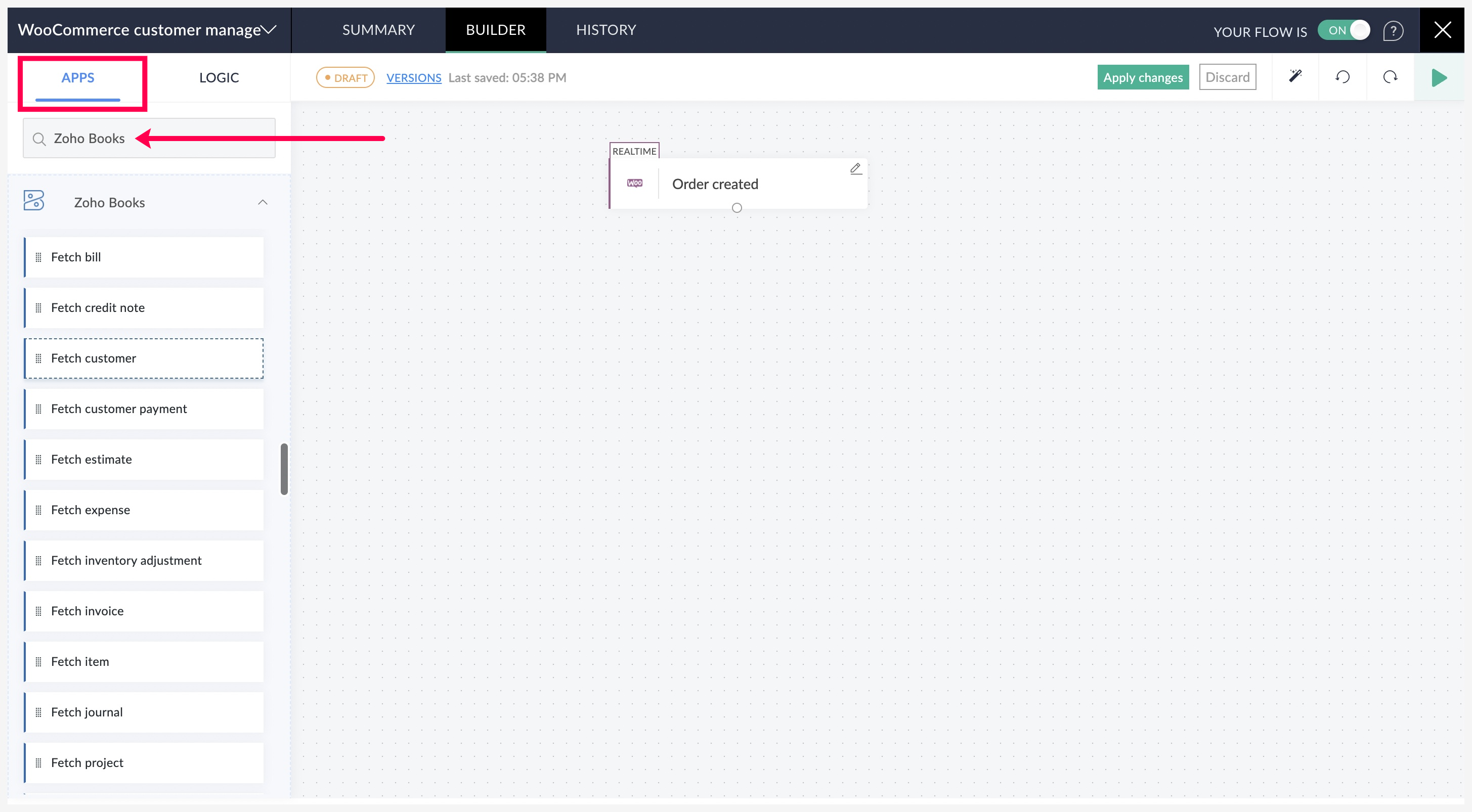Go to the SUMMARY tab

pyautogui.click(x=378, y=30)
